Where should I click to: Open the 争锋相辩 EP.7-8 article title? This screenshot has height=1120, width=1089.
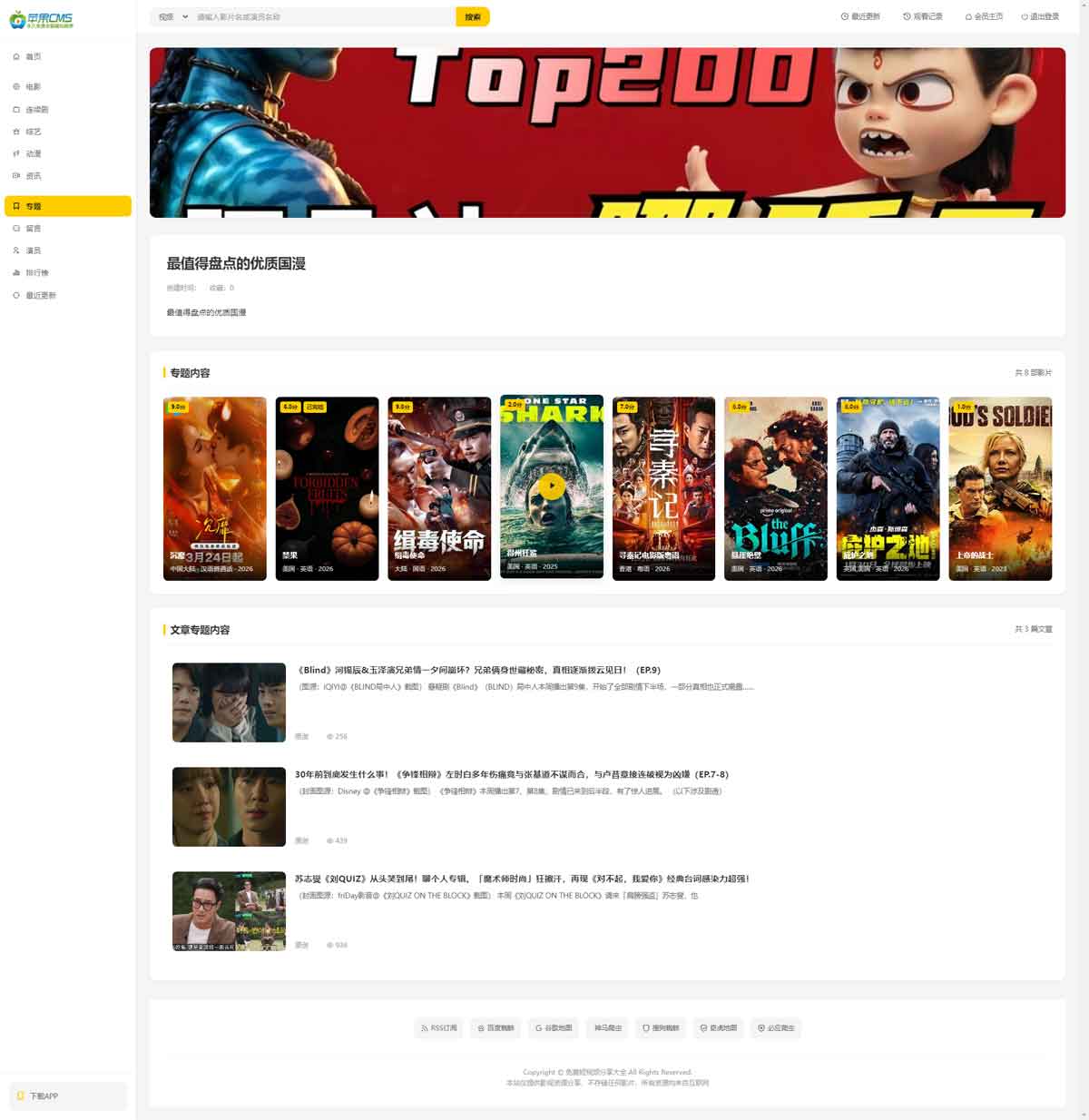click(x=512, y=774)
